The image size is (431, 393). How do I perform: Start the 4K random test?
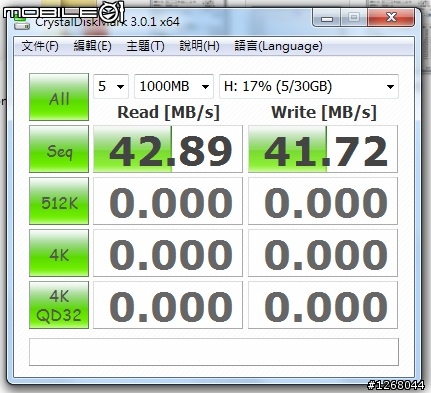[59, 253]
